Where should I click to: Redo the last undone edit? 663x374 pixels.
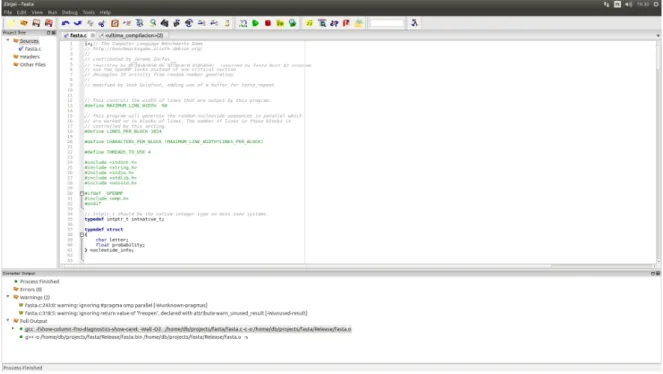[77, 23]
